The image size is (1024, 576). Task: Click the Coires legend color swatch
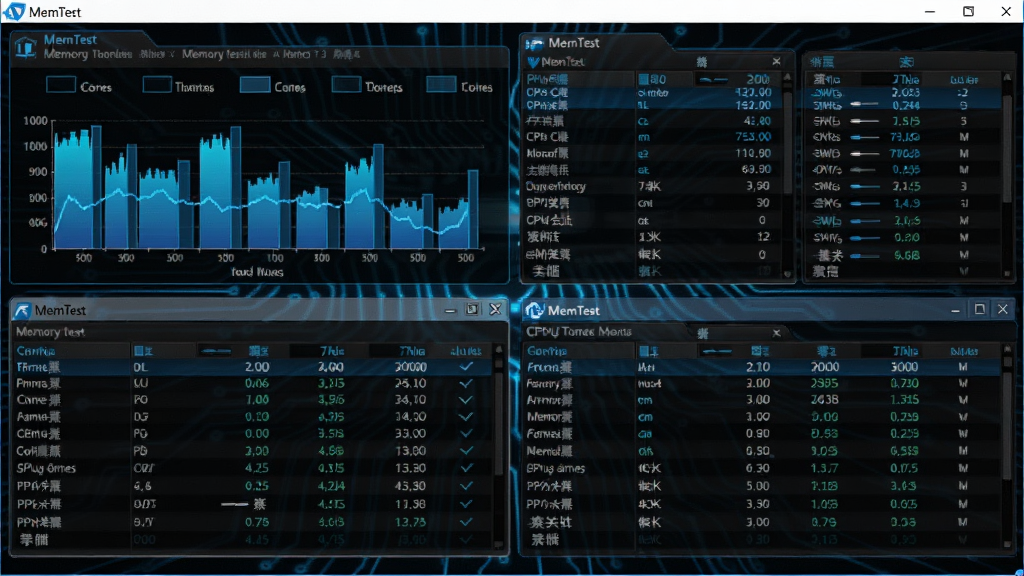(441, 85)
